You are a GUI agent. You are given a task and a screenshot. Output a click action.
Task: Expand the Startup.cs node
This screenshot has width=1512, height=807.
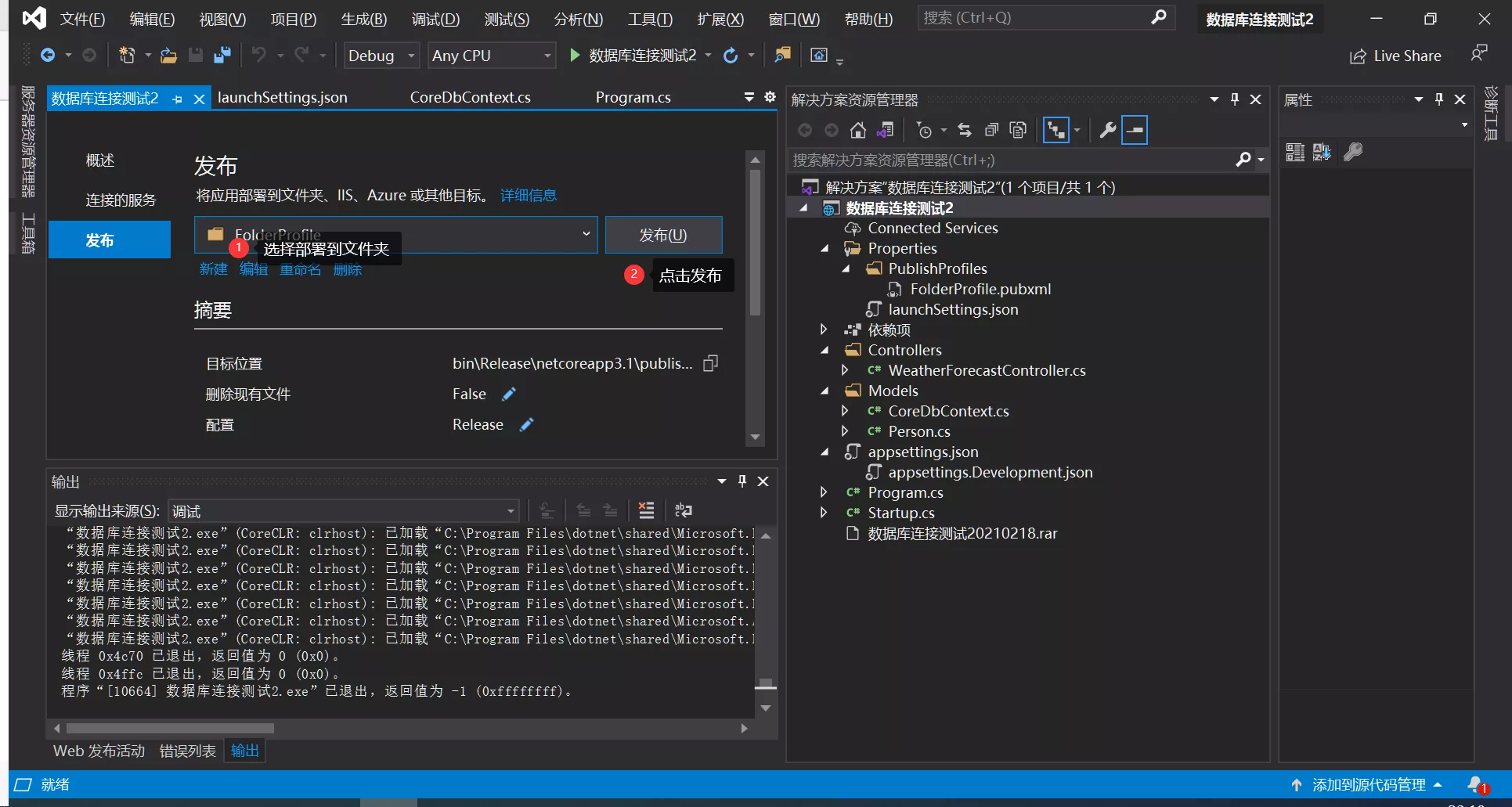pos(824,513)
